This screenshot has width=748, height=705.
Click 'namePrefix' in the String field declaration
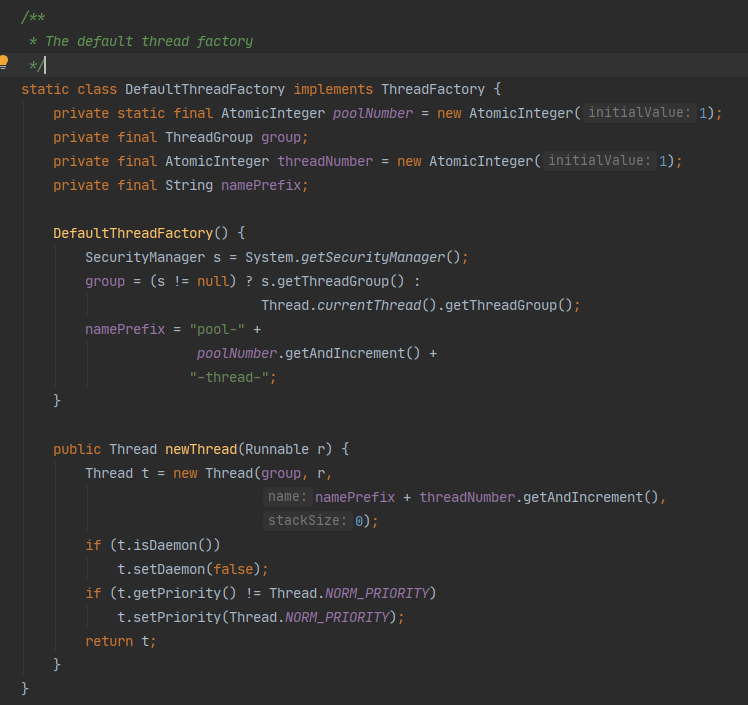pyautogui.click(x=261, y=186)
